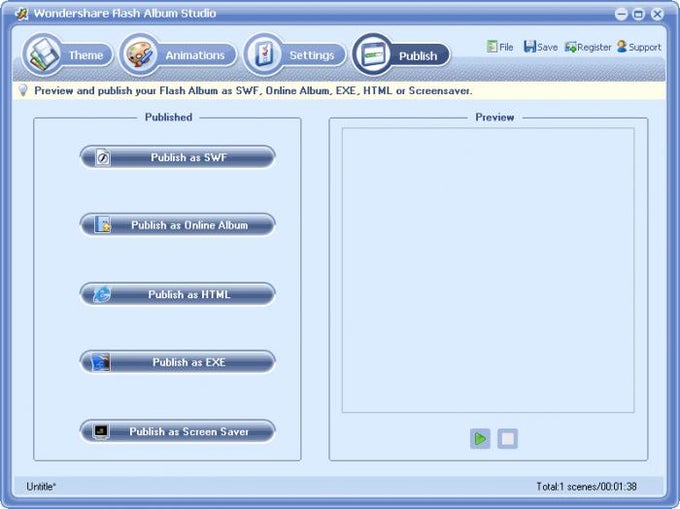The image size is (680, 509).
Task: Click the Register link
Action: (588, 47)
